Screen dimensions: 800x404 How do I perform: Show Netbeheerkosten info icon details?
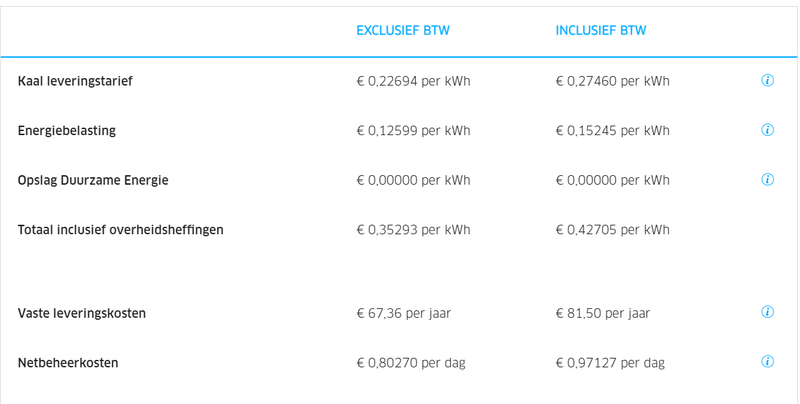point(767,362)
